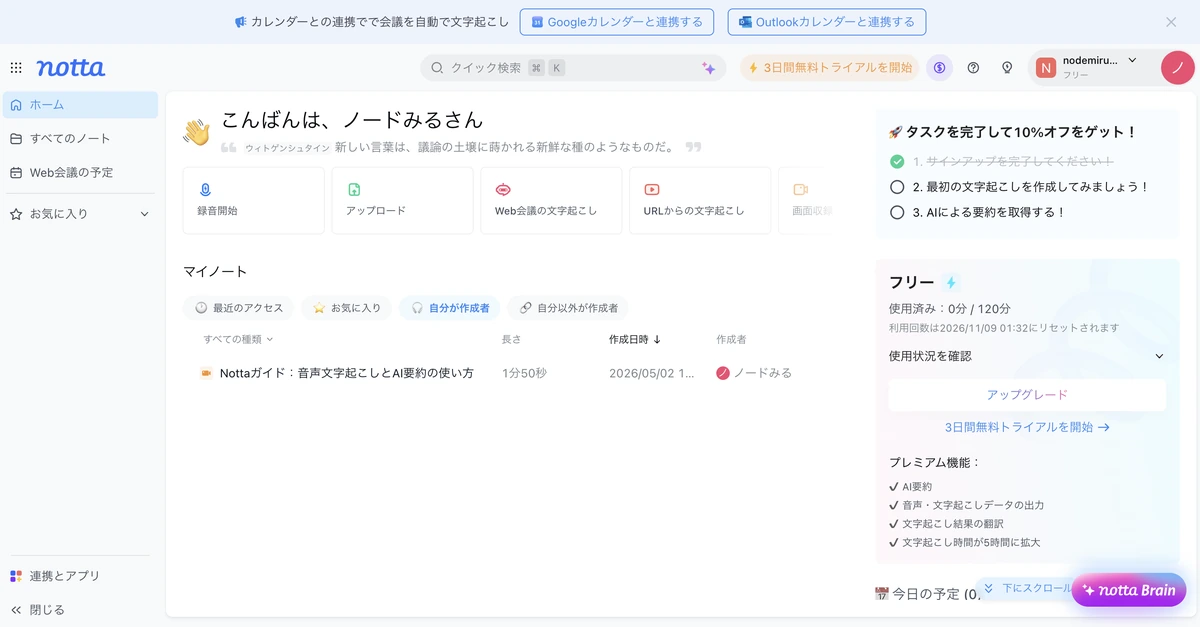Click the red round avatar in the top right corner
1200x627 pixels.
tap(1178, 68)
